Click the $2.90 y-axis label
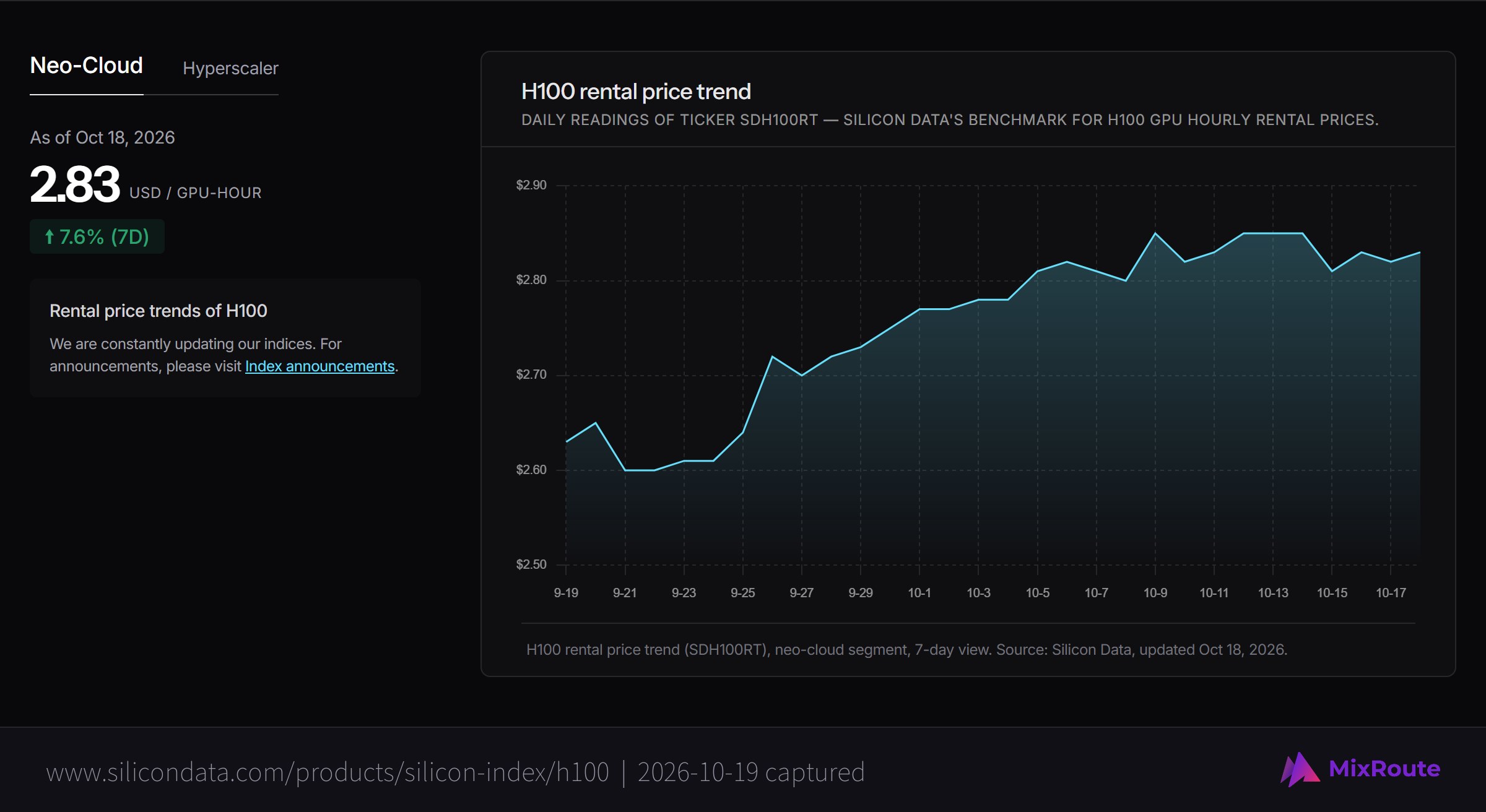The image size is (1486, 812). (531, 185)
